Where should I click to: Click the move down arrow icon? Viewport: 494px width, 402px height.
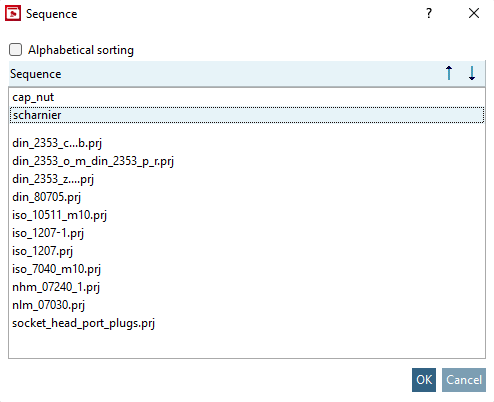pyautogui.click(x=472, y=73)
